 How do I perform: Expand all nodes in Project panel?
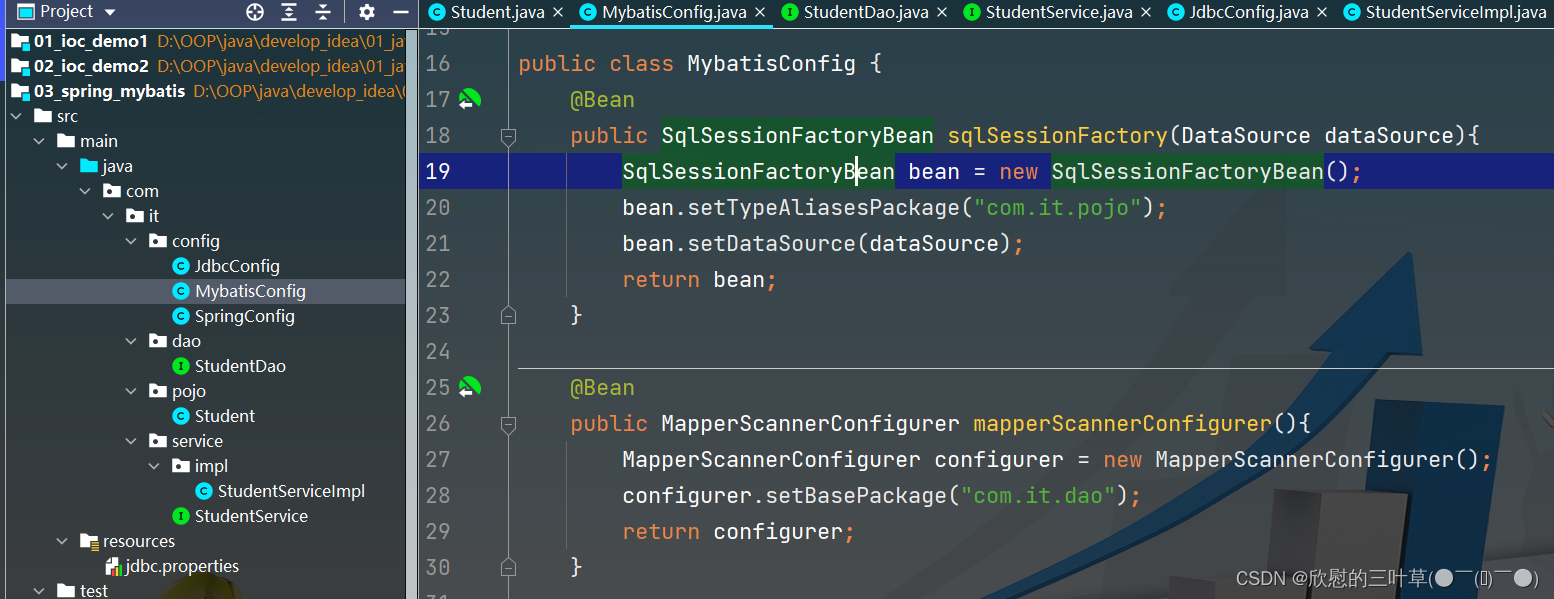pos(289,12)
